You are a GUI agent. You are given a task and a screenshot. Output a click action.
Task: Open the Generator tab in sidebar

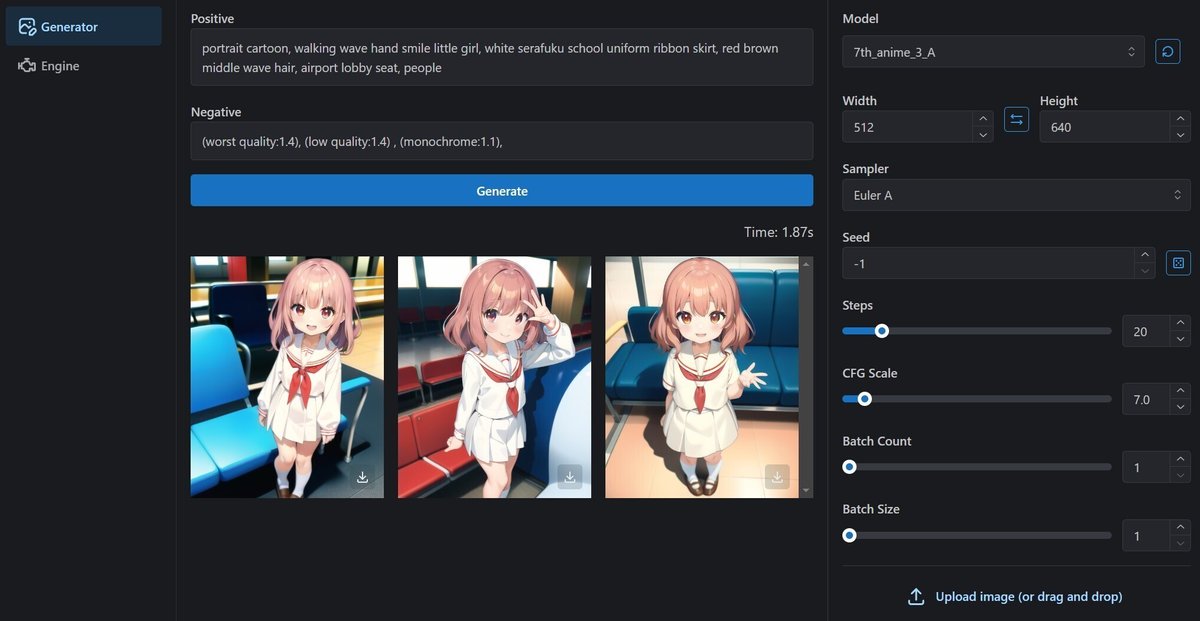pyautogui.click(x=83, y=26)
